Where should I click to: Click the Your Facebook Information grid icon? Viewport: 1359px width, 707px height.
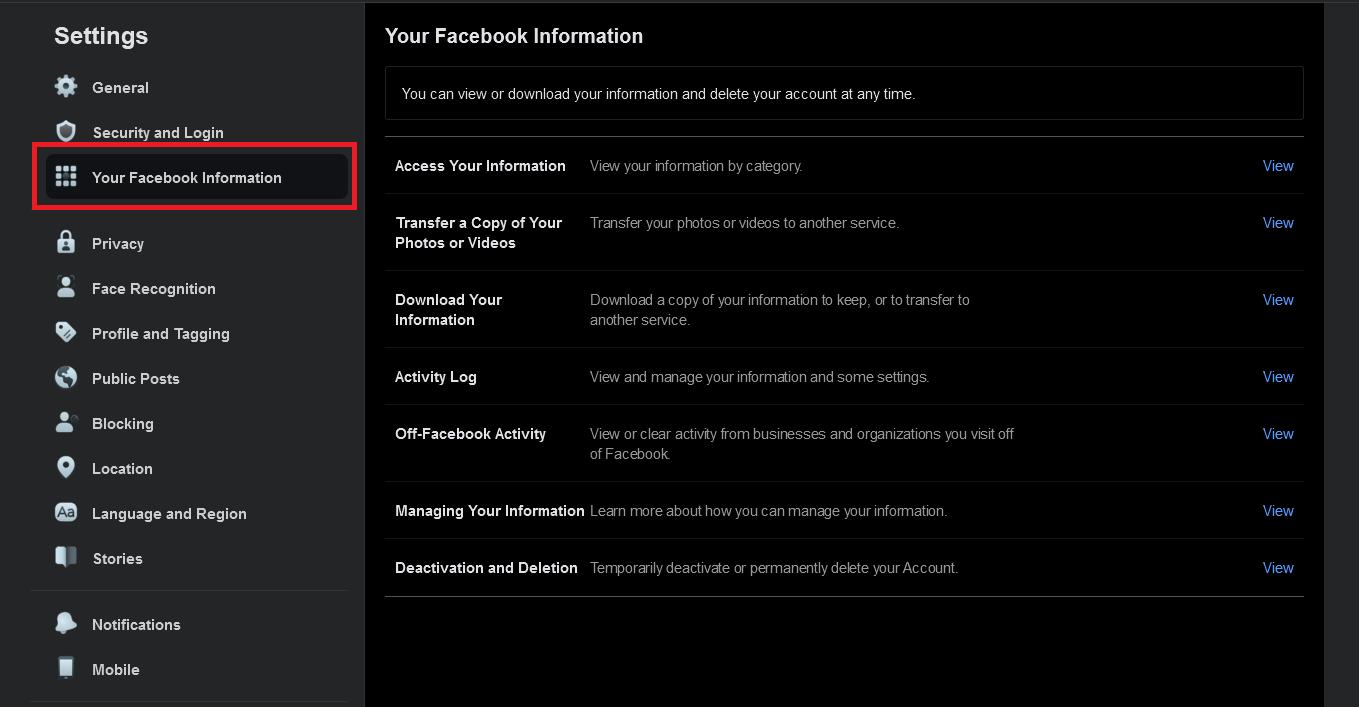[x=66, y=177]
